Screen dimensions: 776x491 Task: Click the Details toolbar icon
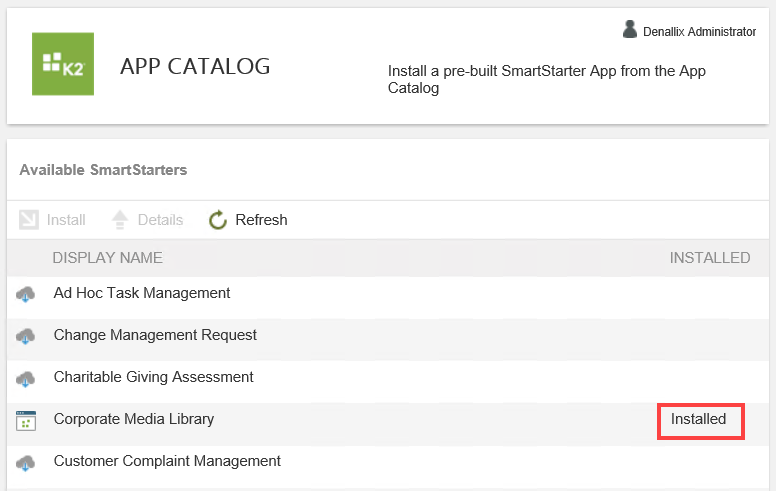pyautogui.click(x=120, y=220)
